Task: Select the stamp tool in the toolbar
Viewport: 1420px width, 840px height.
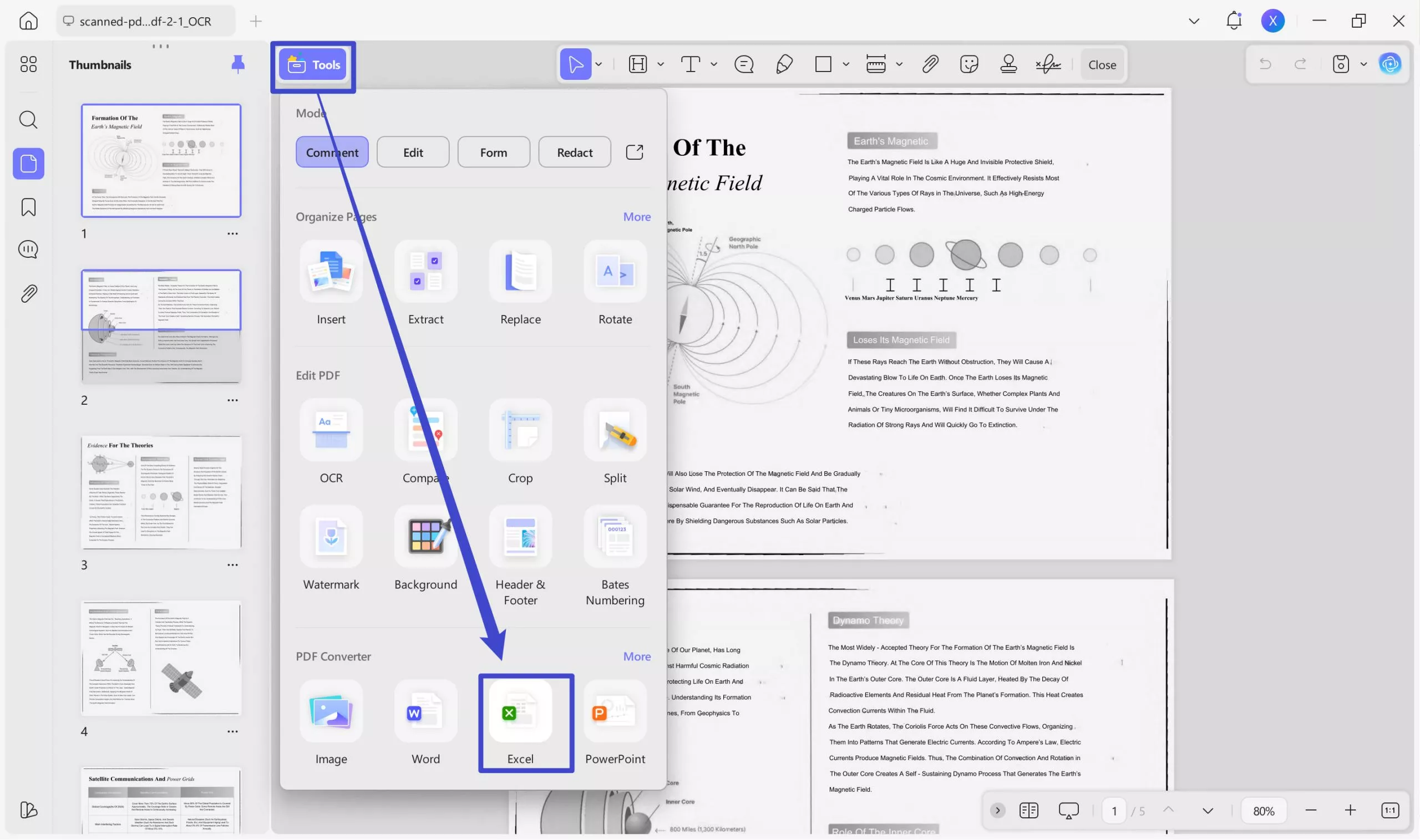Action: coord(1008,64)
